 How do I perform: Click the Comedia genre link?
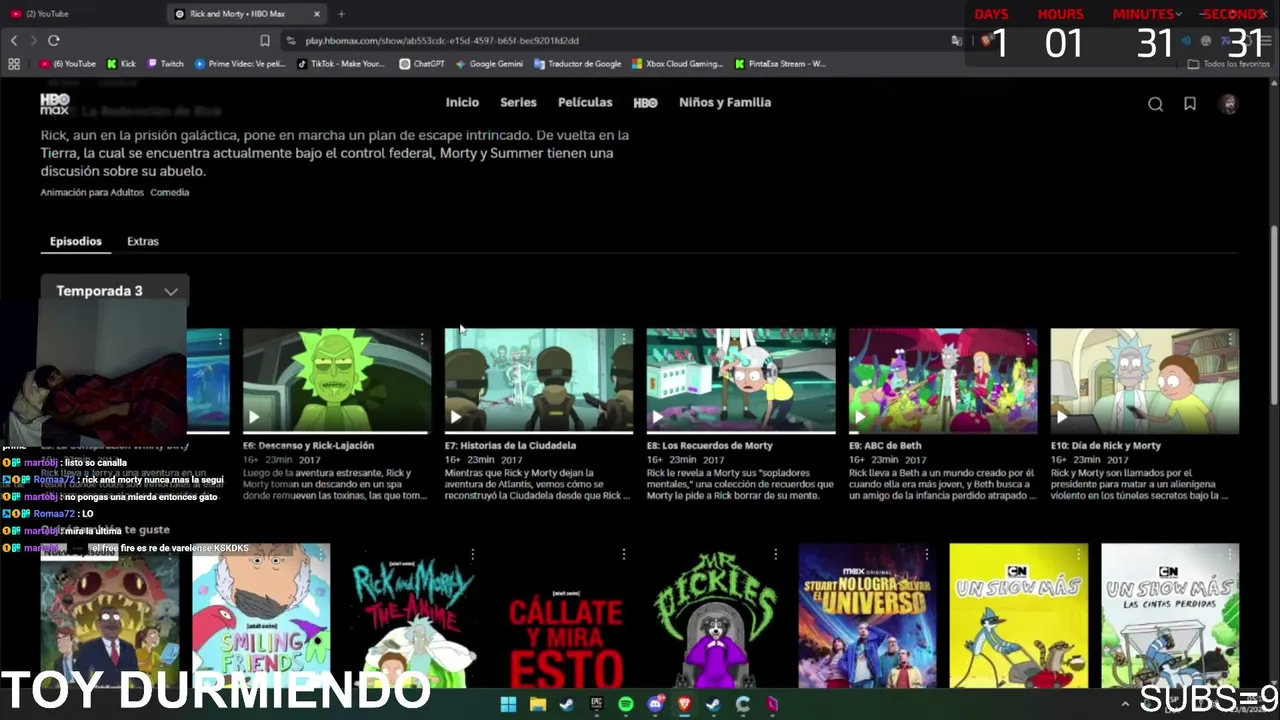(170, 192)
